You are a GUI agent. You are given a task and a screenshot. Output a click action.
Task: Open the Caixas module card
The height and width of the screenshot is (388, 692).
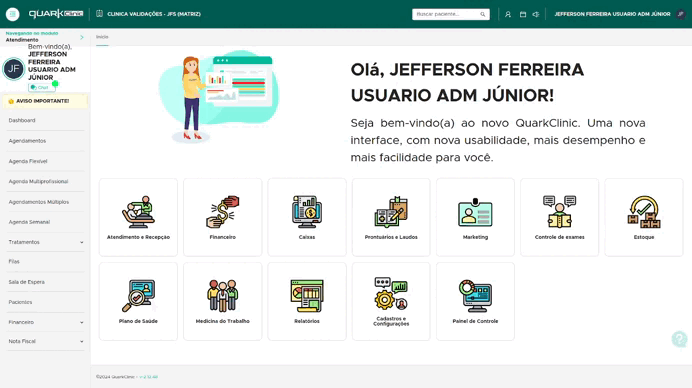307,217
